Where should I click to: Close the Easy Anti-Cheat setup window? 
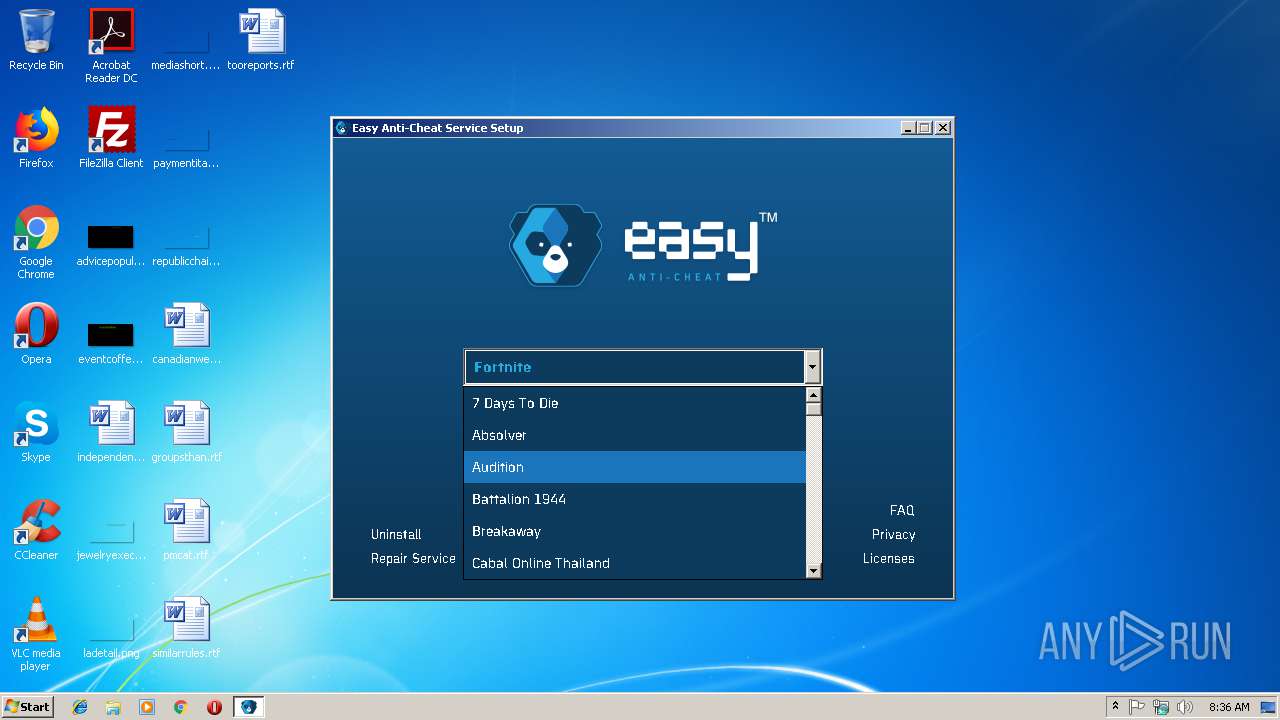pyautogui.click(x=942, y=128)
